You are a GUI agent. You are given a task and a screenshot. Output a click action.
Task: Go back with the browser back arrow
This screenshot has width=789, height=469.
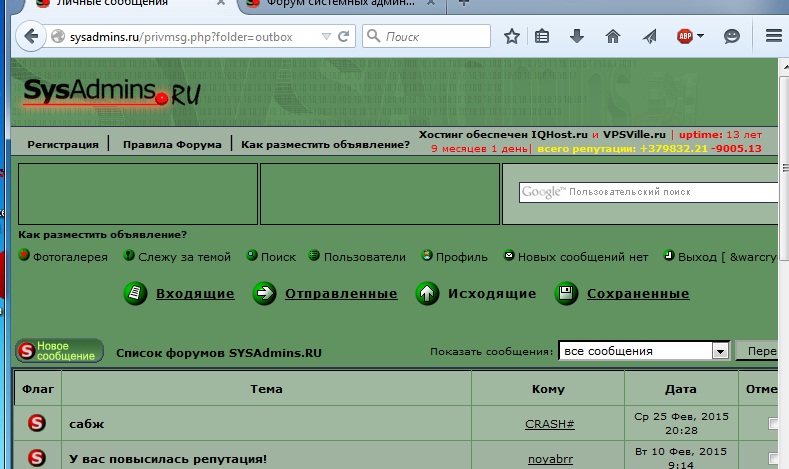point(31,36)
